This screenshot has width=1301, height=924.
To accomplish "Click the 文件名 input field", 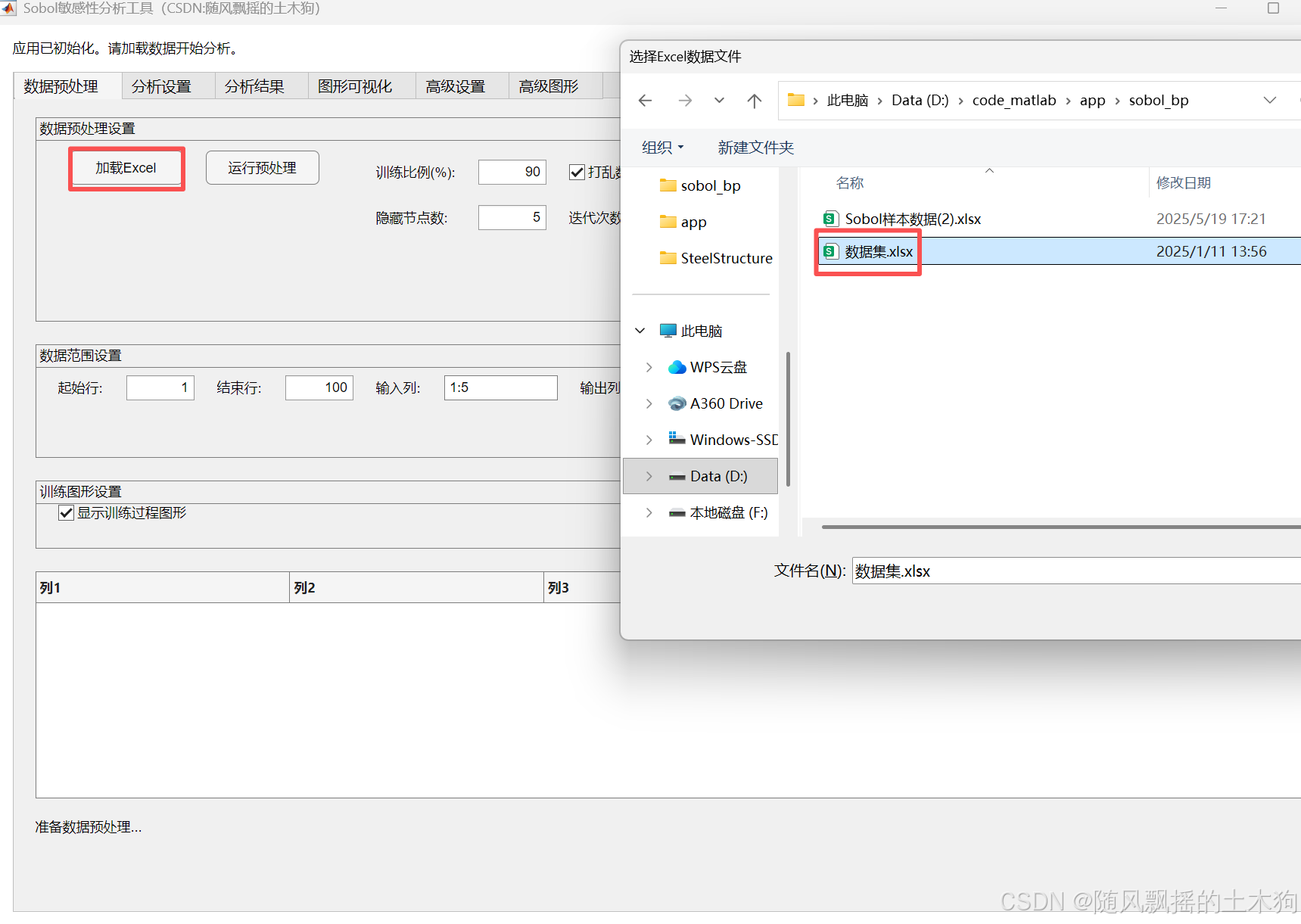I will (x=1076, y=571).
